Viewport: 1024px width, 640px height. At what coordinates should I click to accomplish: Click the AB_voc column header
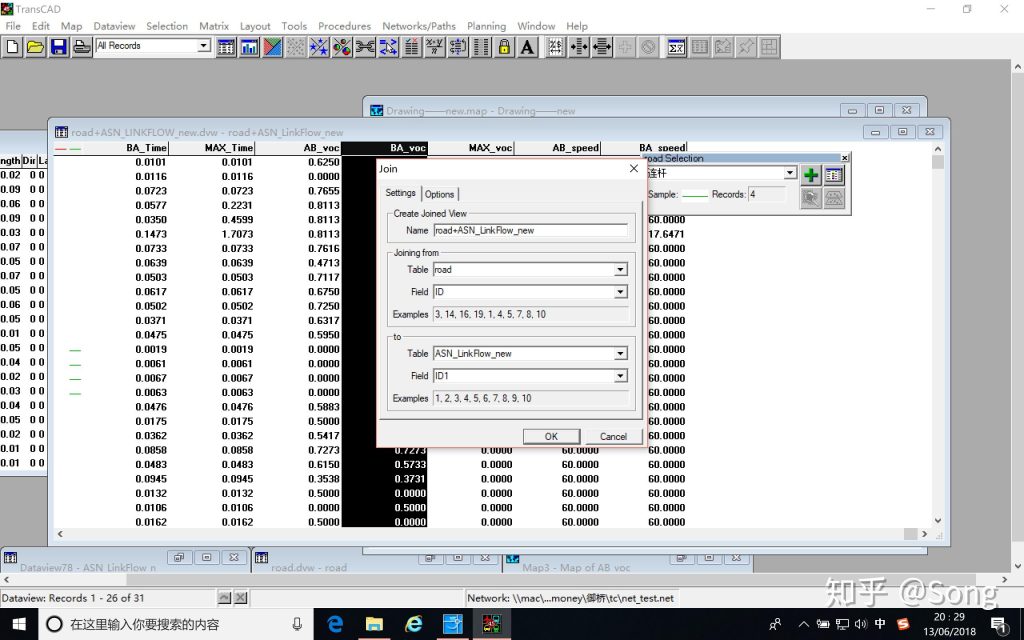tap(321, 148)
